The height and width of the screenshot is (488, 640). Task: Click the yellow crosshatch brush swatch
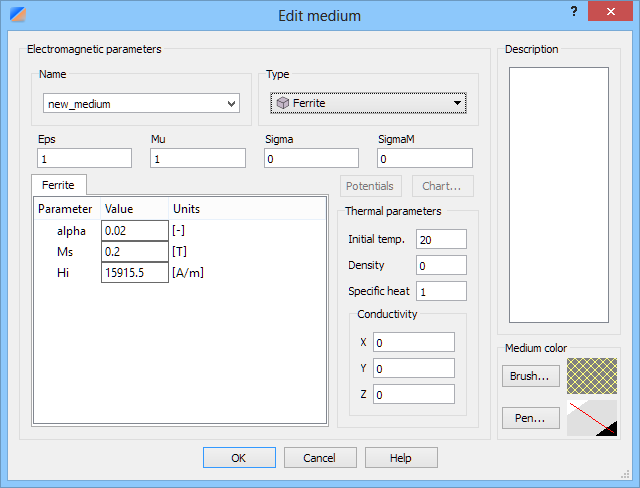click(592, 376)
